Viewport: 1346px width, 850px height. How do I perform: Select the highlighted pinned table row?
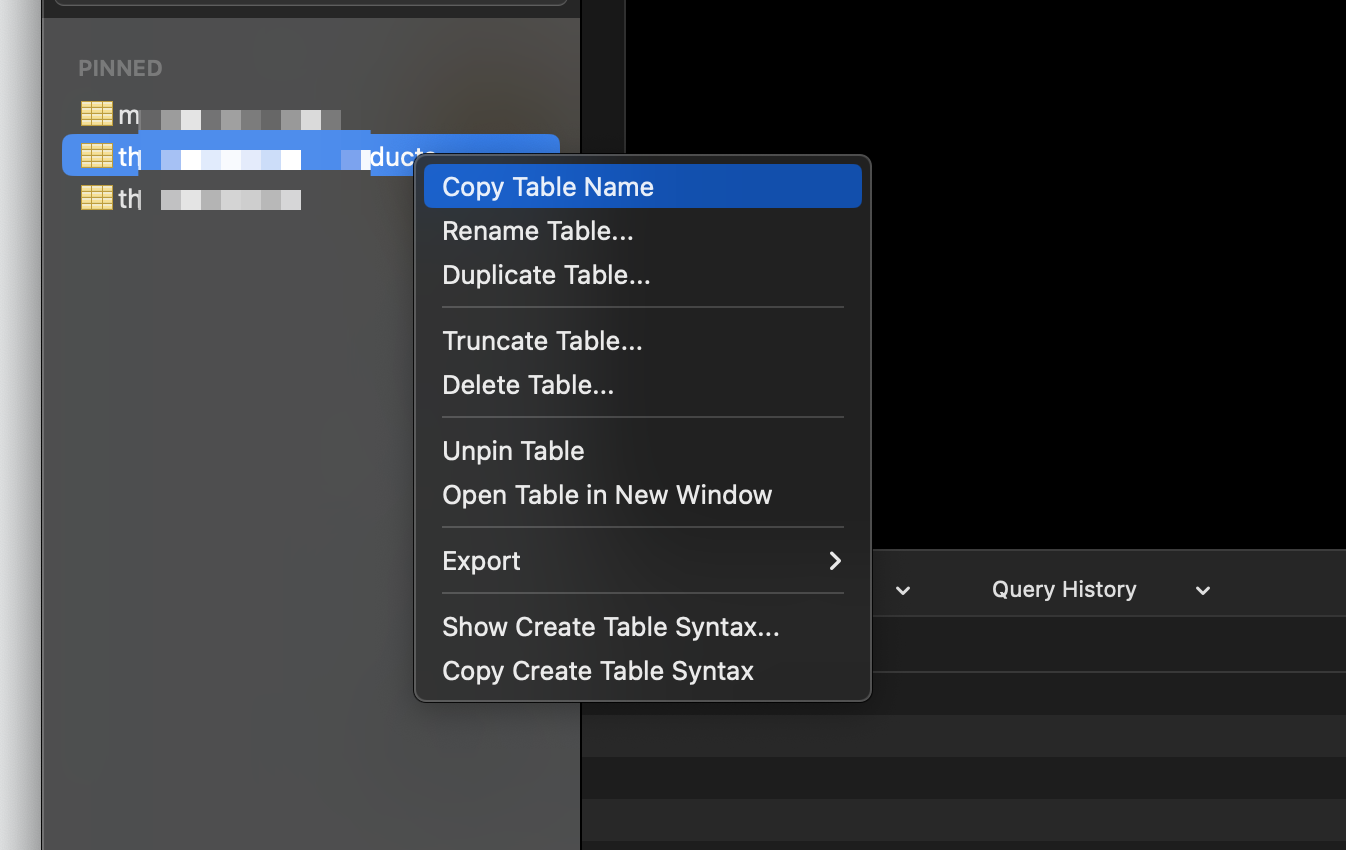250,156
